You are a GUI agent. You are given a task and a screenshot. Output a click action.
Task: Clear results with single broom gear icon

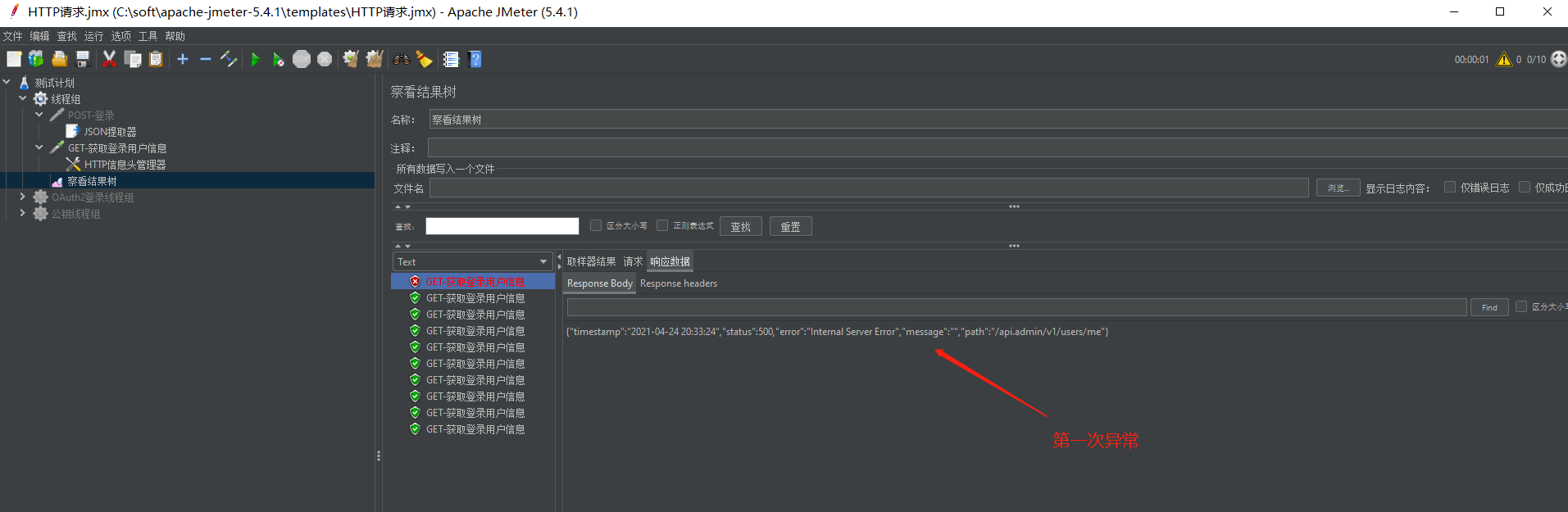pos(351,59)
